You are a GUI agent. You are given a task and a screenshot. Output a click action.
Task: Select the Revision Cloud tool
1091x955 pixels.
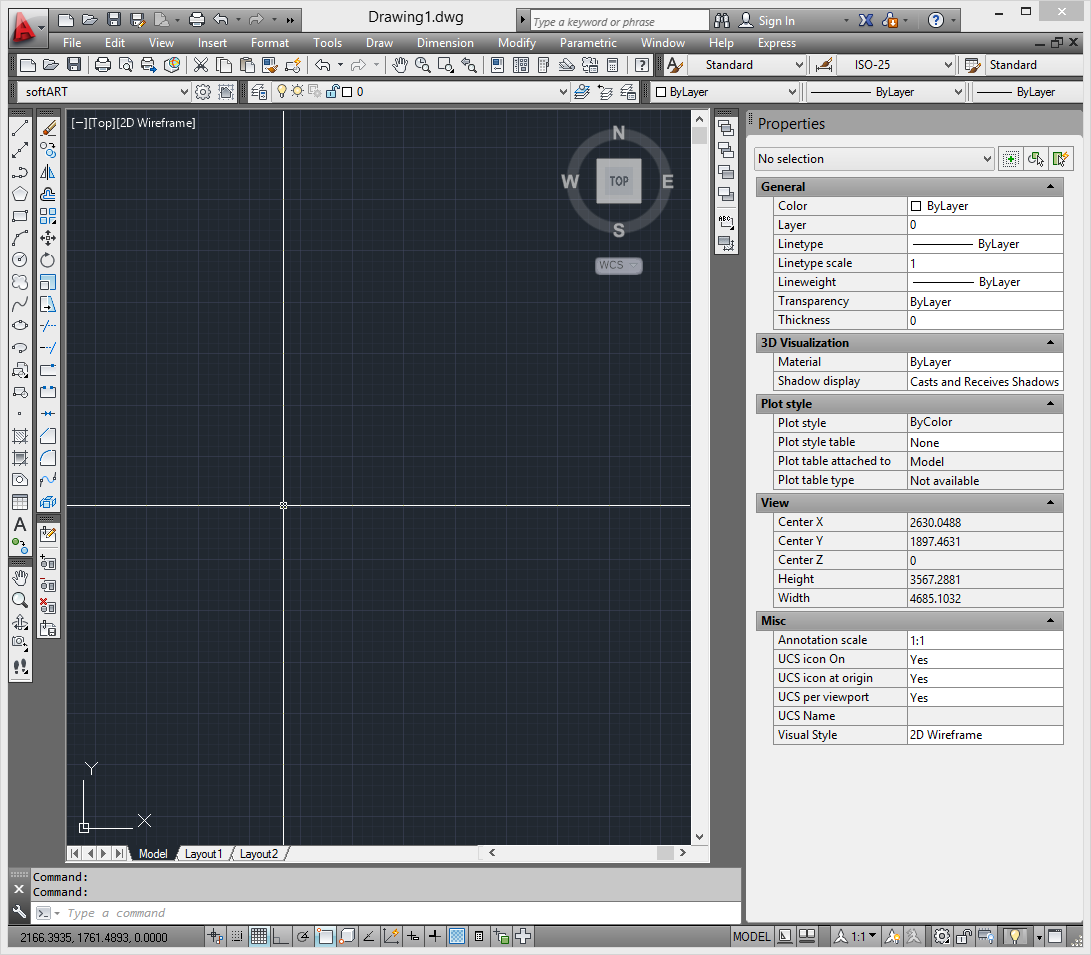[x=20, y=282]
